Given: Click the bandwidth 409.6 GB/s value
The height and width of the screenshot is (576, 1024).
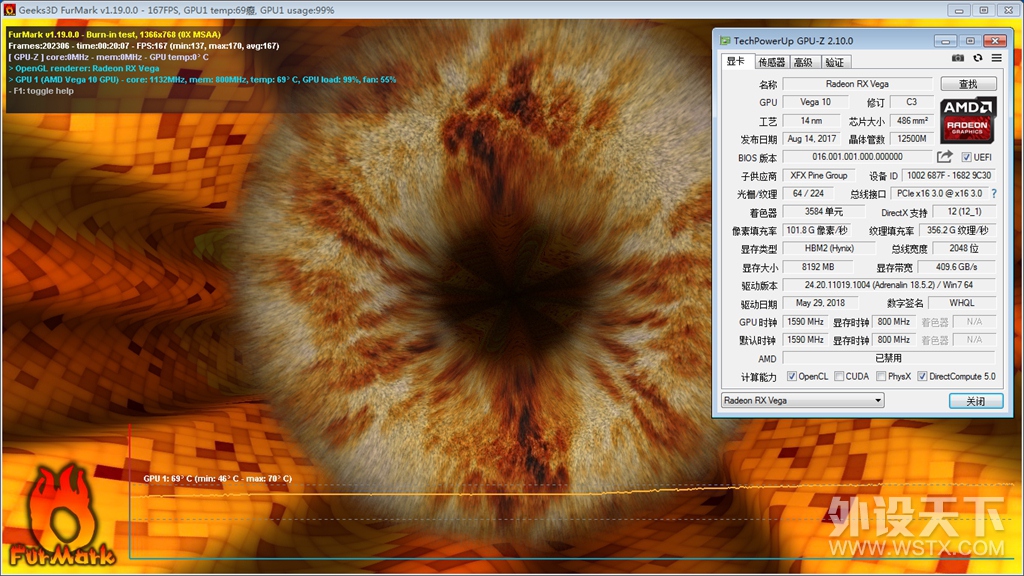Looking at the screenshot, I should tap(957, 266).
